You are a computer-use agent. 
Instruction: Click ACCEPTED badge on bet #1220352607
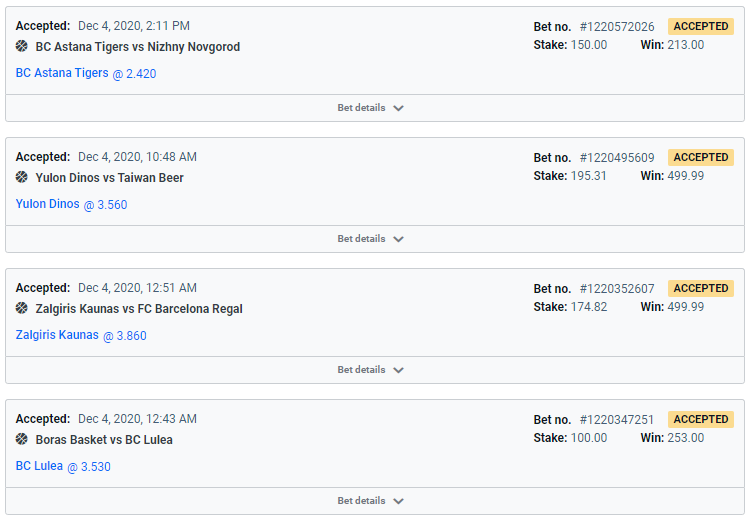(x=700, y=288)
